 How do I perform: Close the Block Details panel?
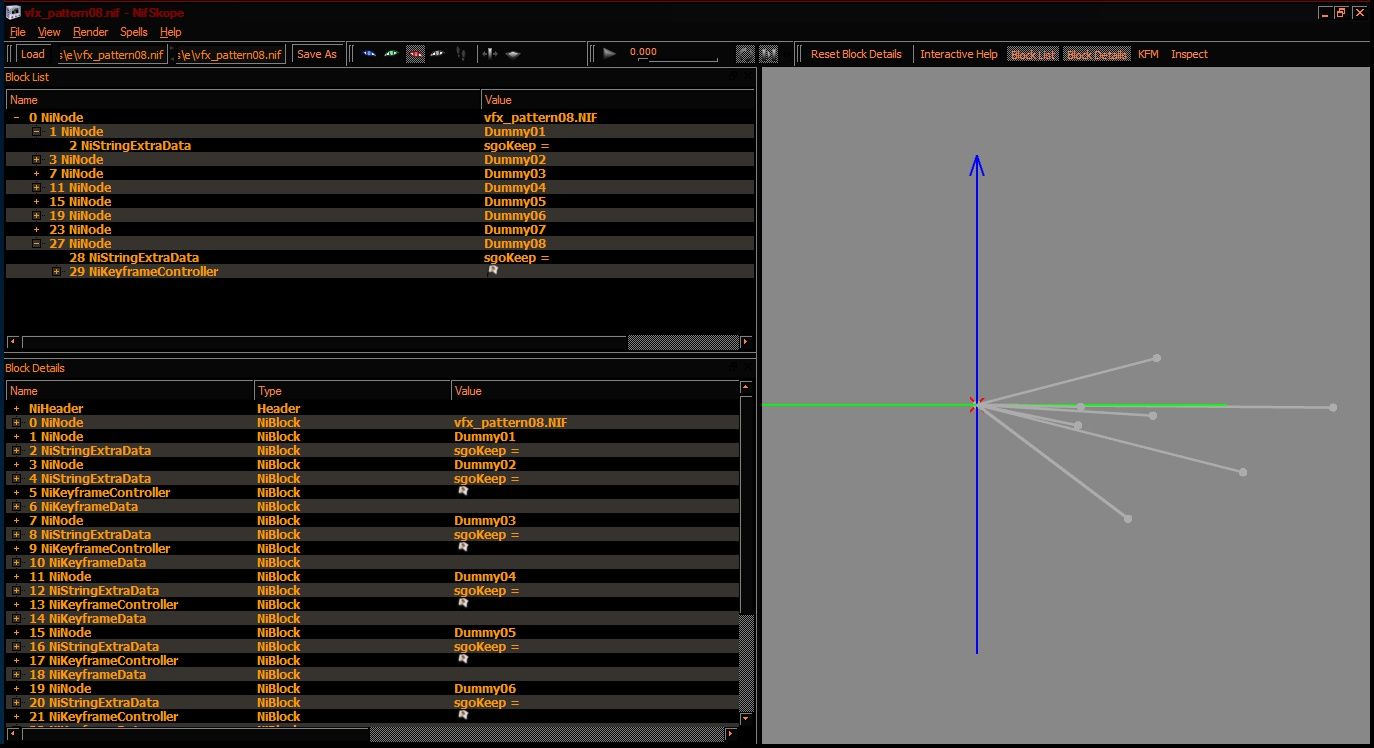748,368
